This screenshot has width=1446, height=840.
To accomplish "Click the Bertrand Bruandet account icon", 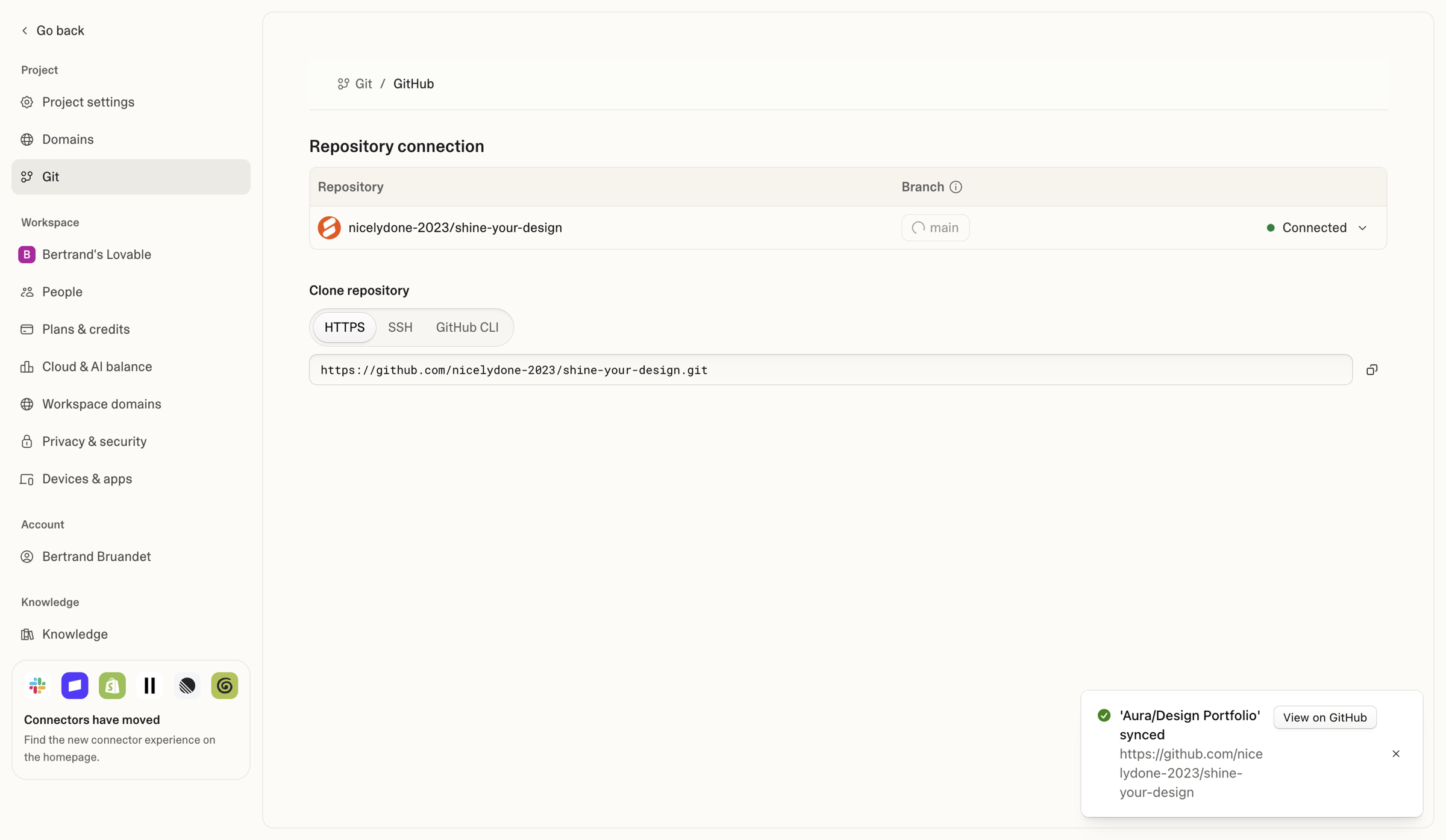I will coord(27,557).
